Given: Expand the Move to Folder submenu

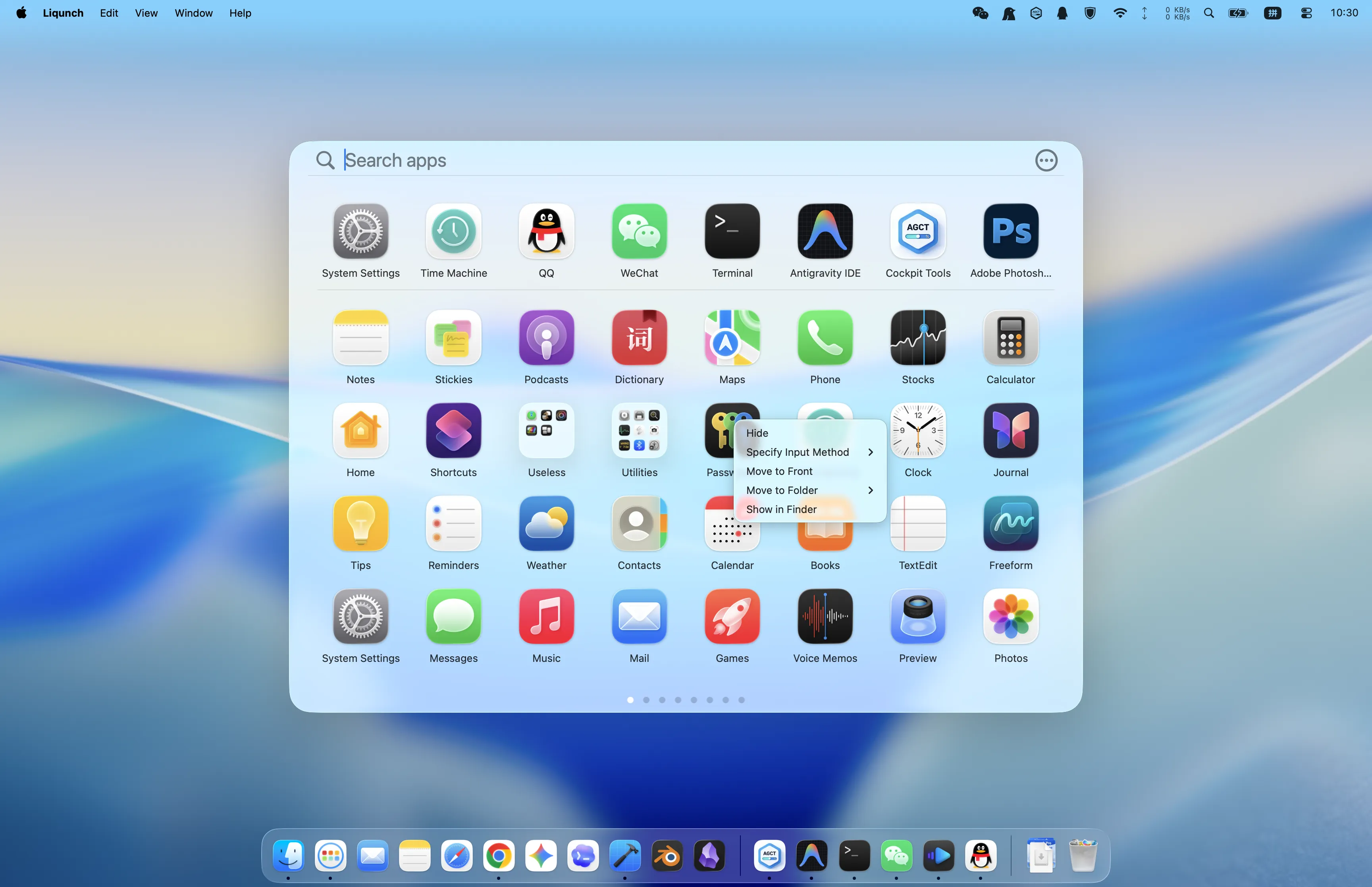Looking at the screenshot, I should [x=809, y=490].
